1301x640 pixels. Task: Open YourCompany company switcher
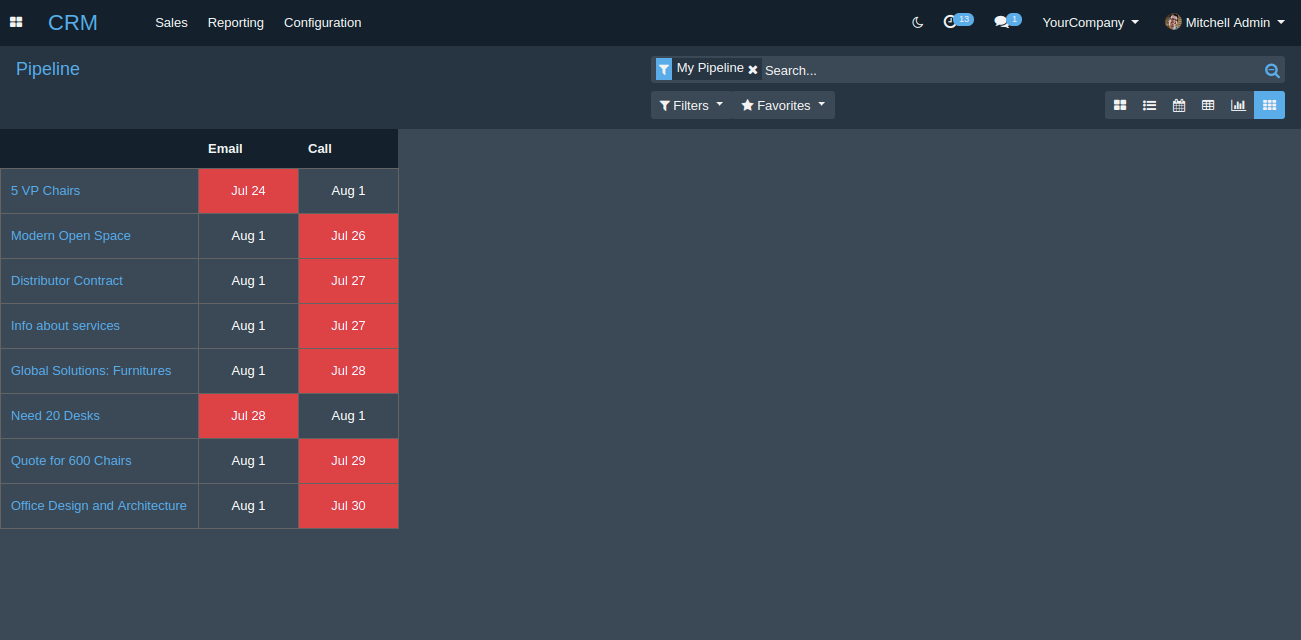pyautogui.click(x=1090, y=22)
